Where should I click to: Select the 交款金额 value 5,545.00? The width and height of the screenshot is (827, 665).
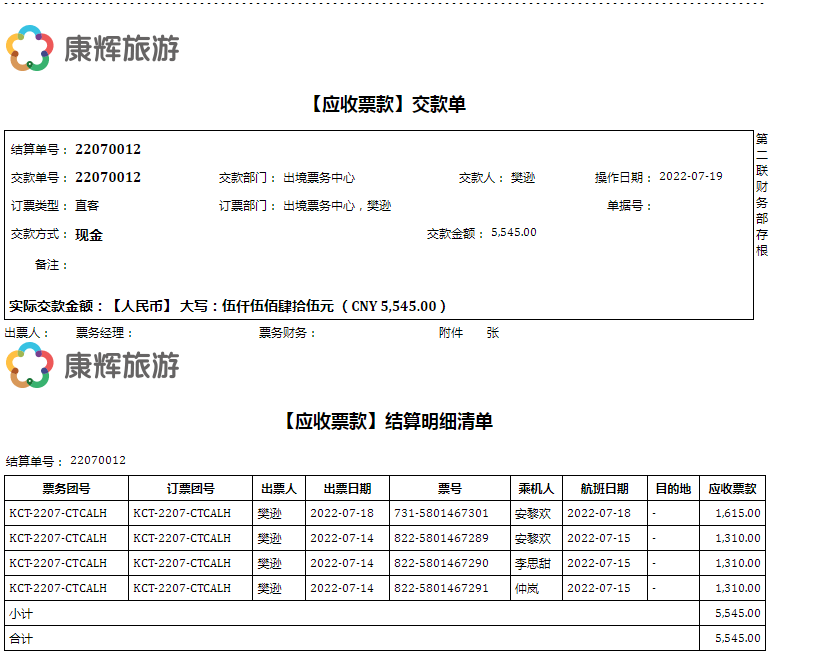pos(513,233)
